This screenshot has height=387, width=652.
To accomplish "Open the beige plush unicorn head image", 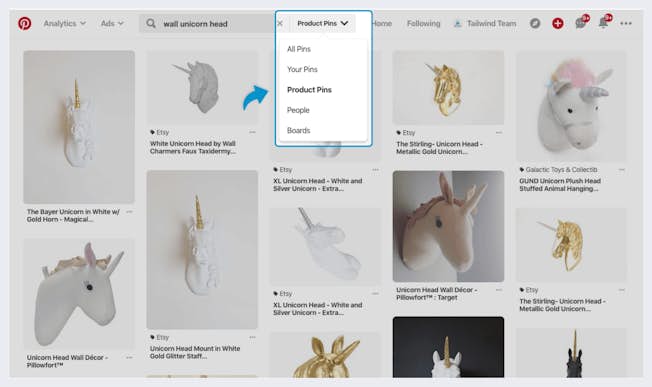I will pyautogui.click(x=448, y=226).
